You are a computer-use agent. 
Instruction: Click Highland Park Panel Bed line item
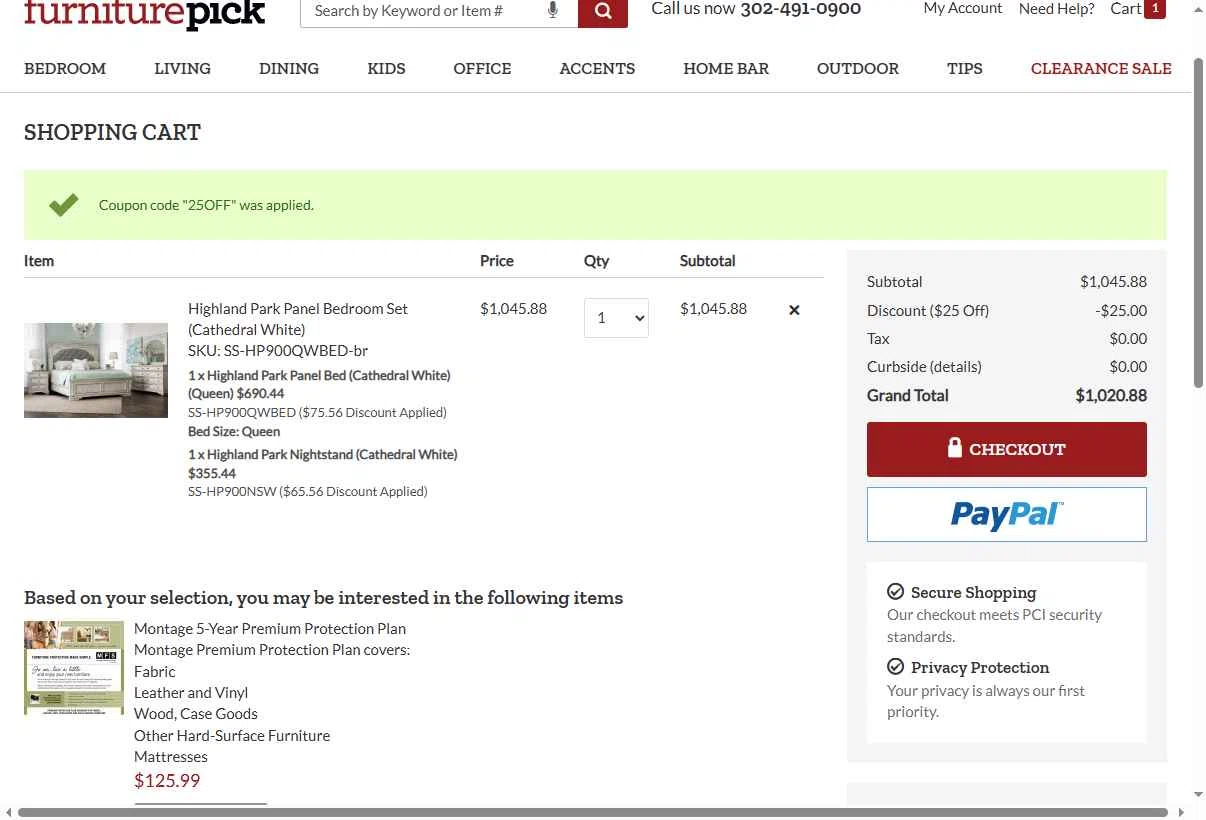[x=319, y=385]
